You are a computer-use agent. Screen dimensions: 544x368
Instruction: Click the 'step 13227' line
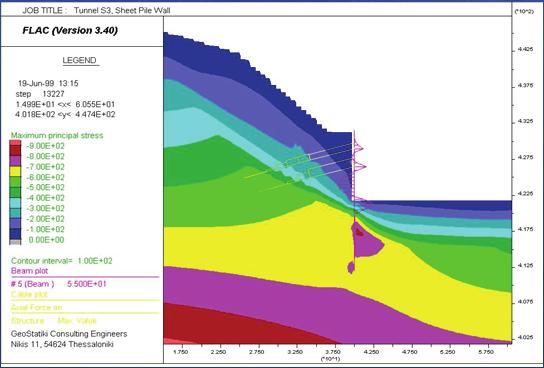(40, 94)
